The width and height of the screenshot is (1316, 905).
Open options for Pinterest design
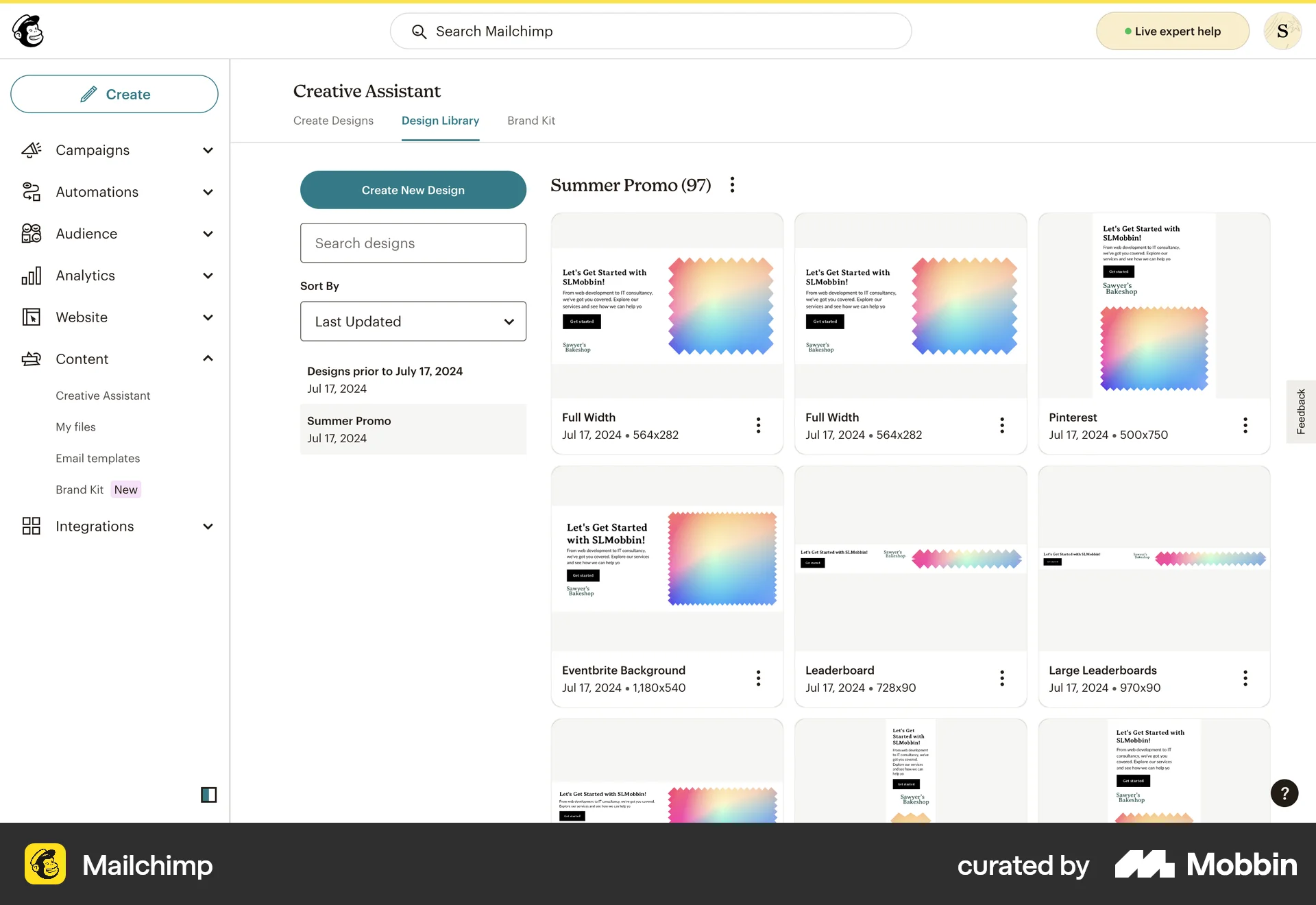click(x=1245, y=426)
